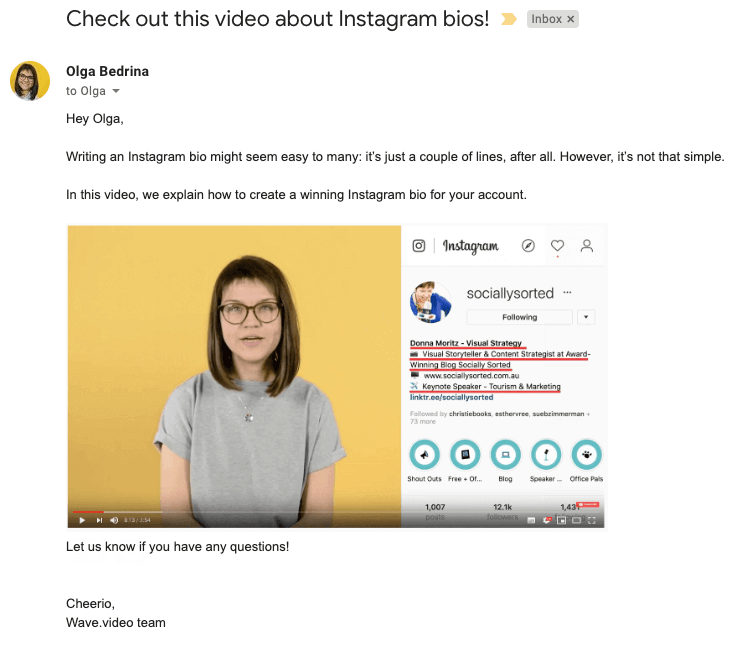Image resolution: width=731 pixels, height=652 pixels.
Task: Open the Shout Outs story highlight
Action: 424,455
